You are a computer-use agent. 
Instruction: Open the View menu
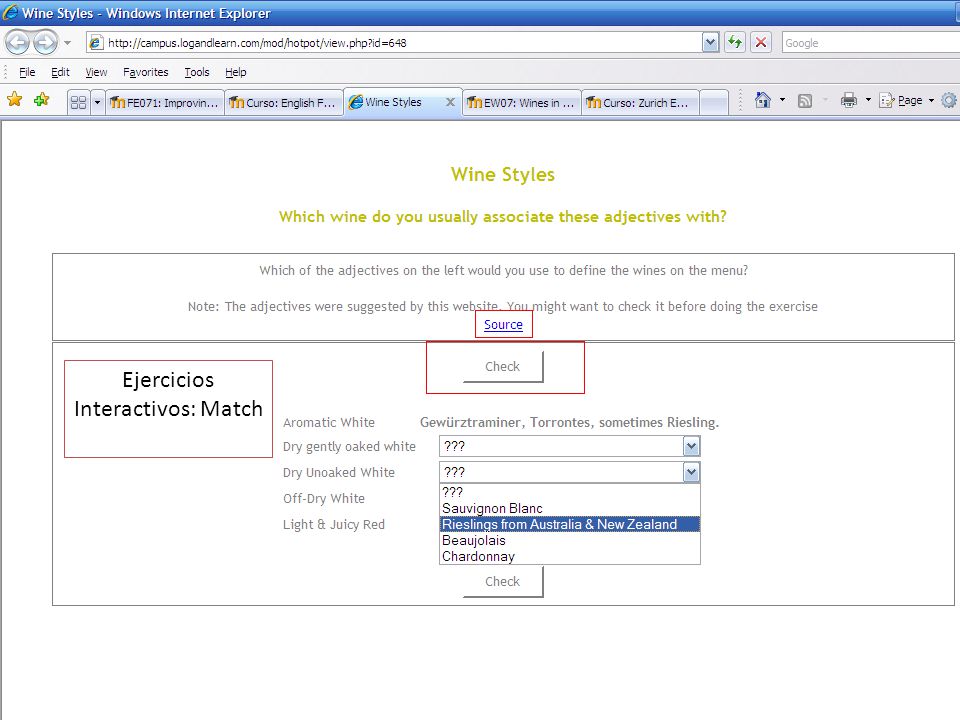pyautogui.click(x=96, y=72)
